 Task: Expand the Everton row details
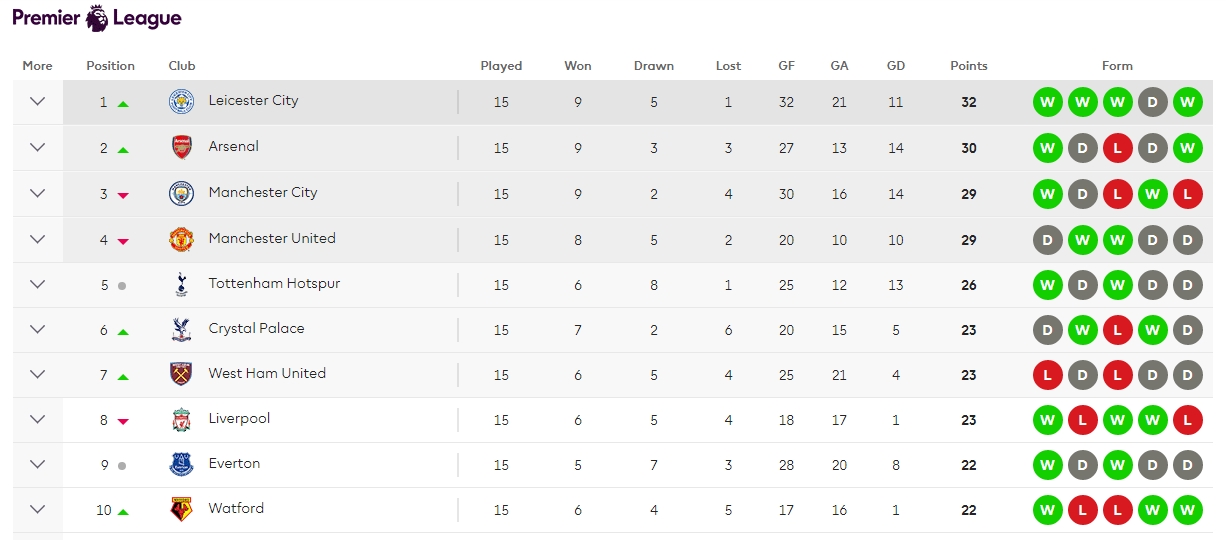(38, 464)
